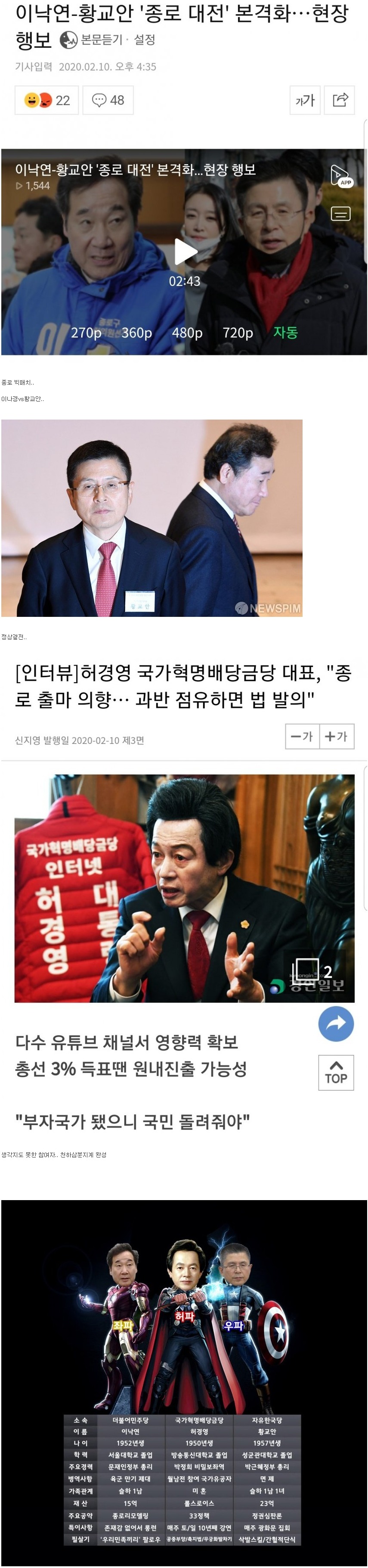Choose 720p video quality
This screenshot has width=368, height=1568.
pos(238,333)
